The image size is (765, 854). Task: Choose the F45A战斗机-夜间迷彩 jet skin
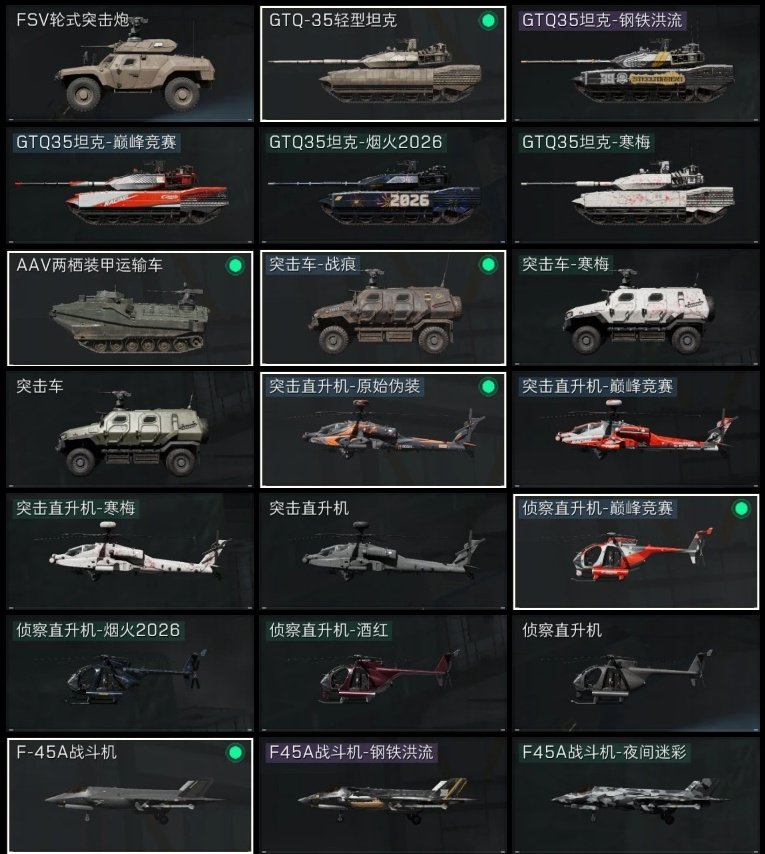pyautogui.click(x=636, y=795)
